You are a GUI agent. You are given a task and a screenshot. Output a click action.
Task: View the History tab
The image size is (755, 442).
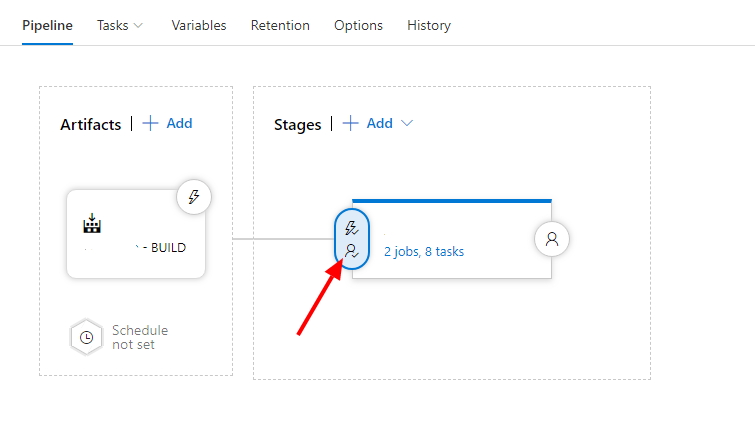pyautogui.click(x=428, y=25)
